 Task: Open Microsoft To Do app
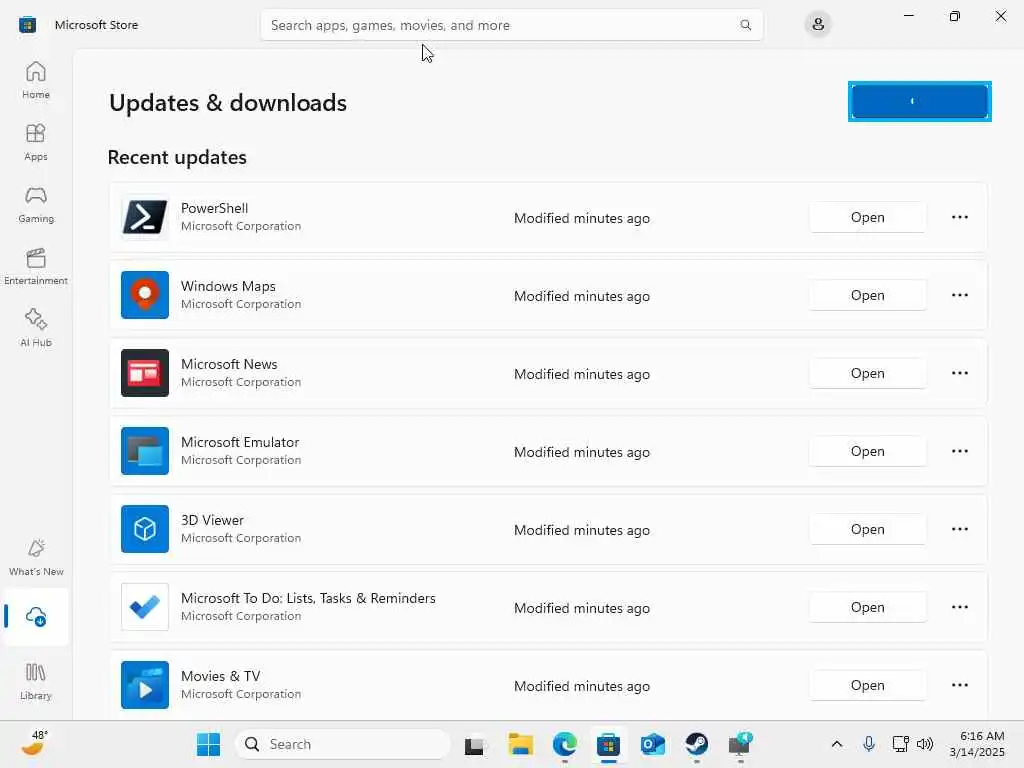click(x=867, y=607)
